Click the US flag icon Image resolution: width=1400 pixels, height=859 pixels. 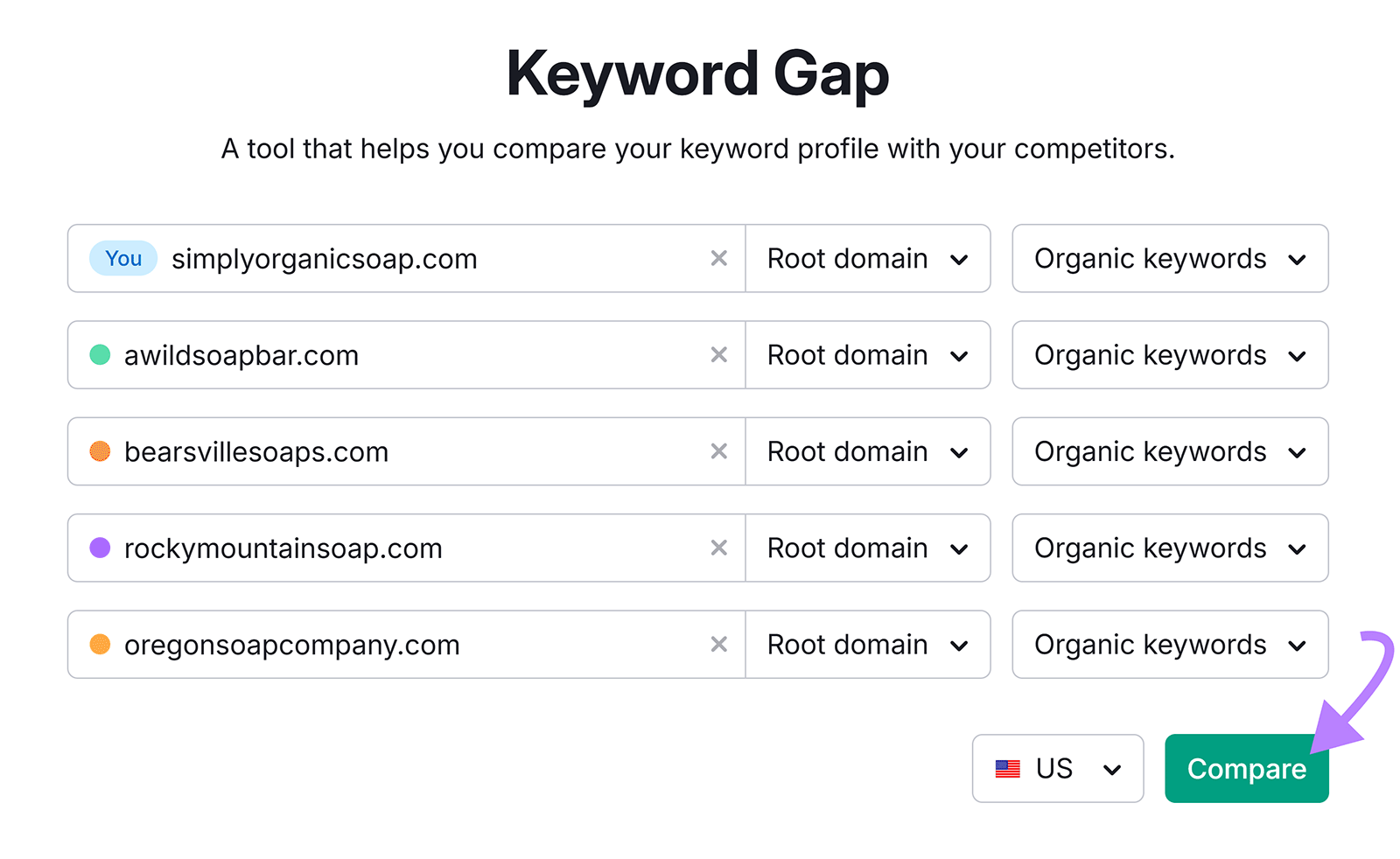(x=1008, y=768)
